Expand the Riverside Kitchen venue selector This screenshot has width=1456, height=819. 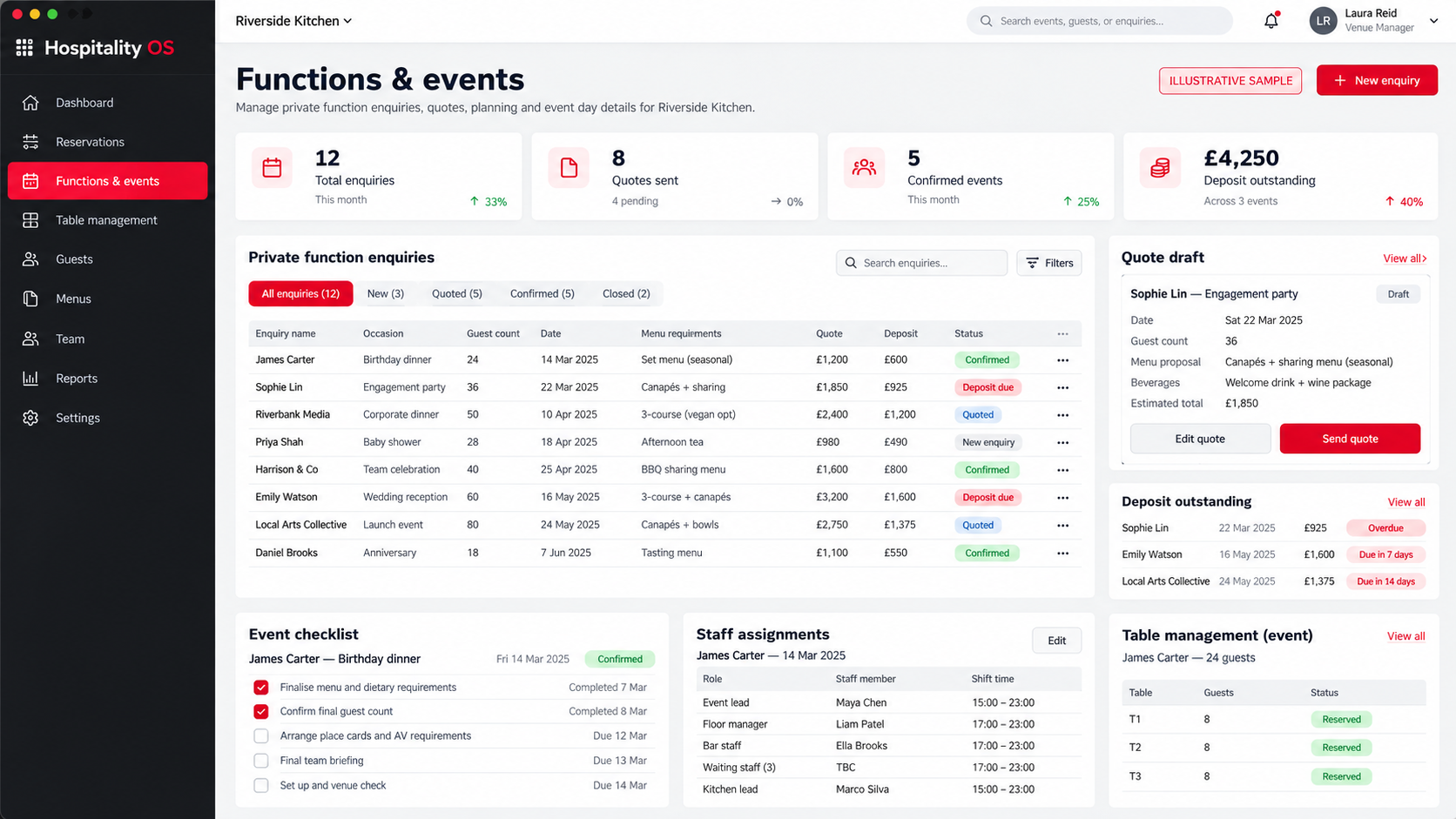click(x=293, y=21)
